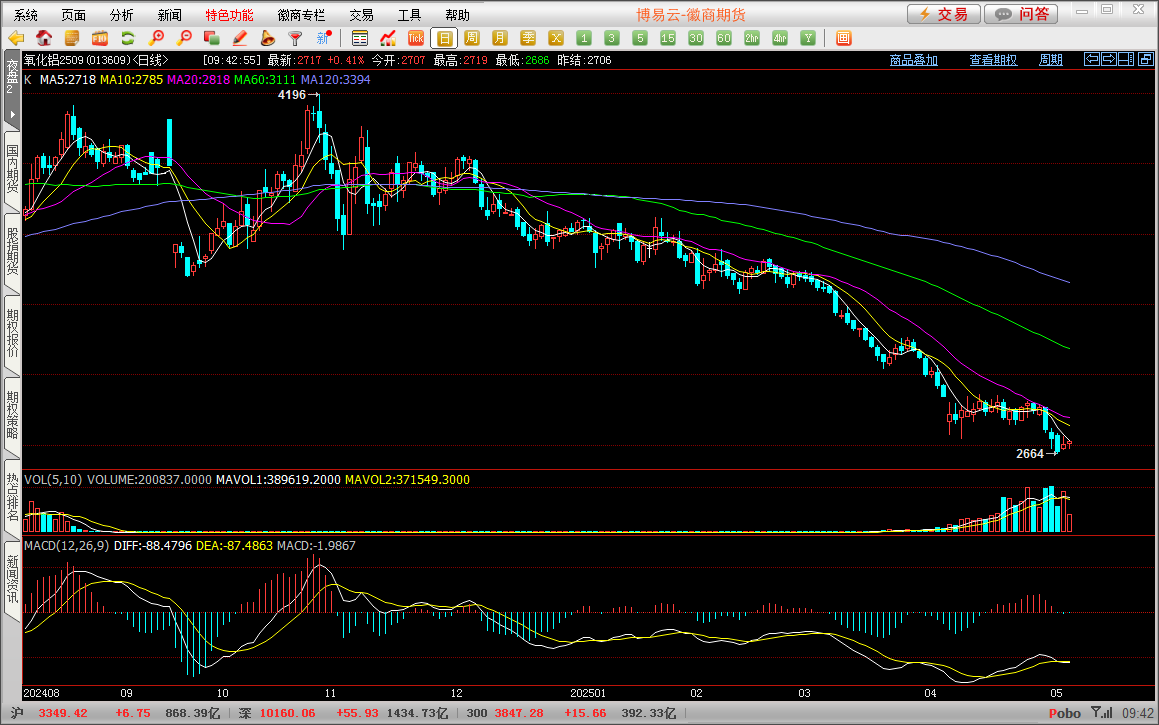Image resolution: width=1159 pixels, height=725 pixels.
Task: Click the 问答 chat button
Action: [1022, 14]
